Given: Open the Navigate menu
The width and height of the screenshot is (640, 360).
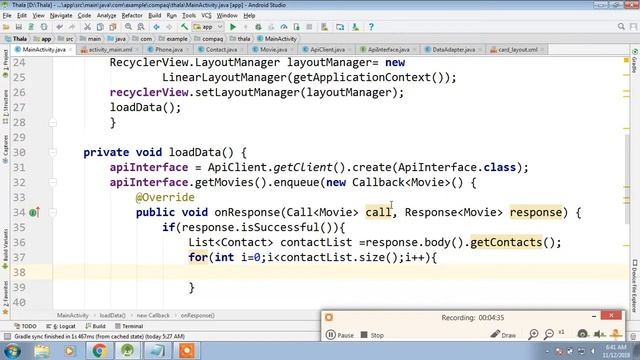Looking at the screenshot, I should tap(61, 16).
